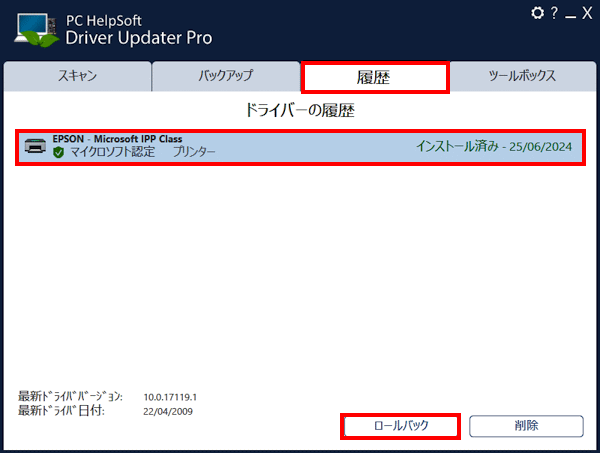
Task: Click the 削除 button
Action: pyautogui.click(x=526, y=426)
